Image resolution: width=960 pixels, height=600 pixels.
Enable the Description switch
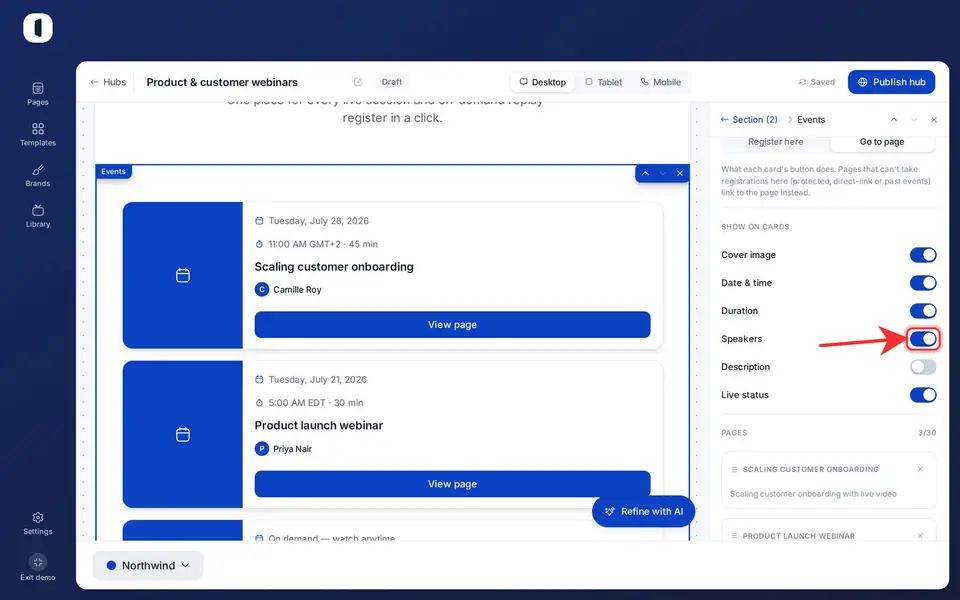click(x=923, y=367)
